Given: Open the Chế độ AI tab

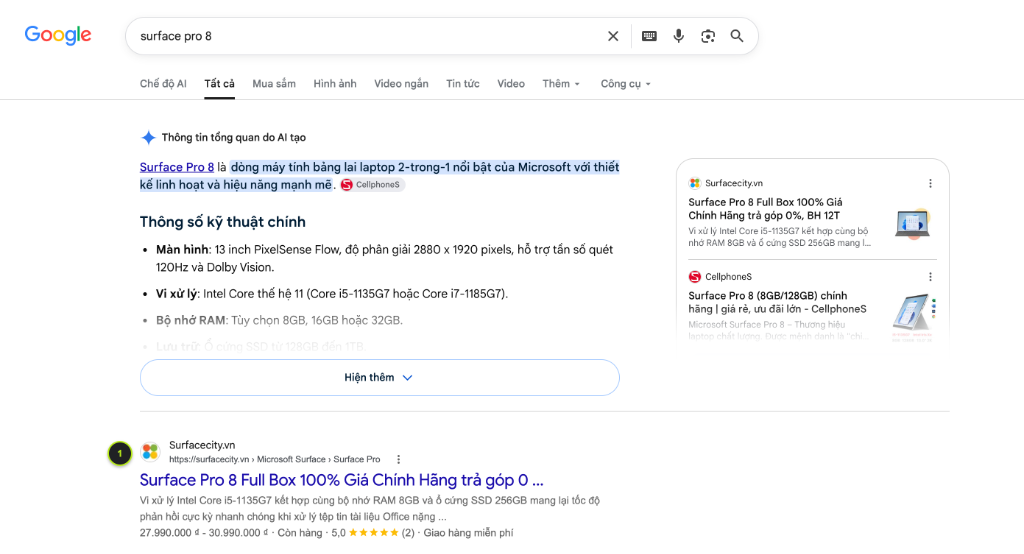Looking at the screenshot, I should tap(163, 84).
